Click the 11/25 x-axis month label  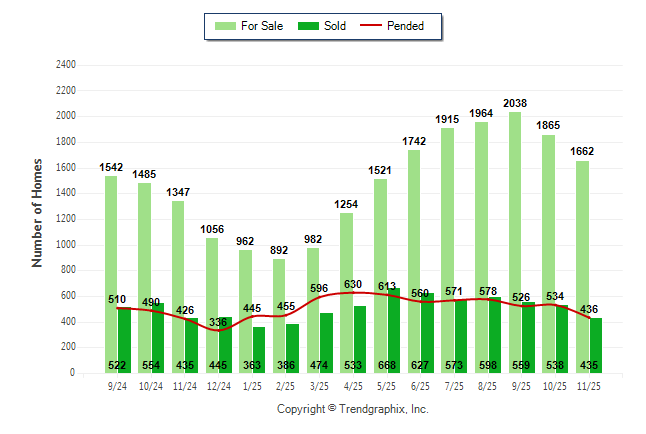pyautogui.click(x=589, y=385)
